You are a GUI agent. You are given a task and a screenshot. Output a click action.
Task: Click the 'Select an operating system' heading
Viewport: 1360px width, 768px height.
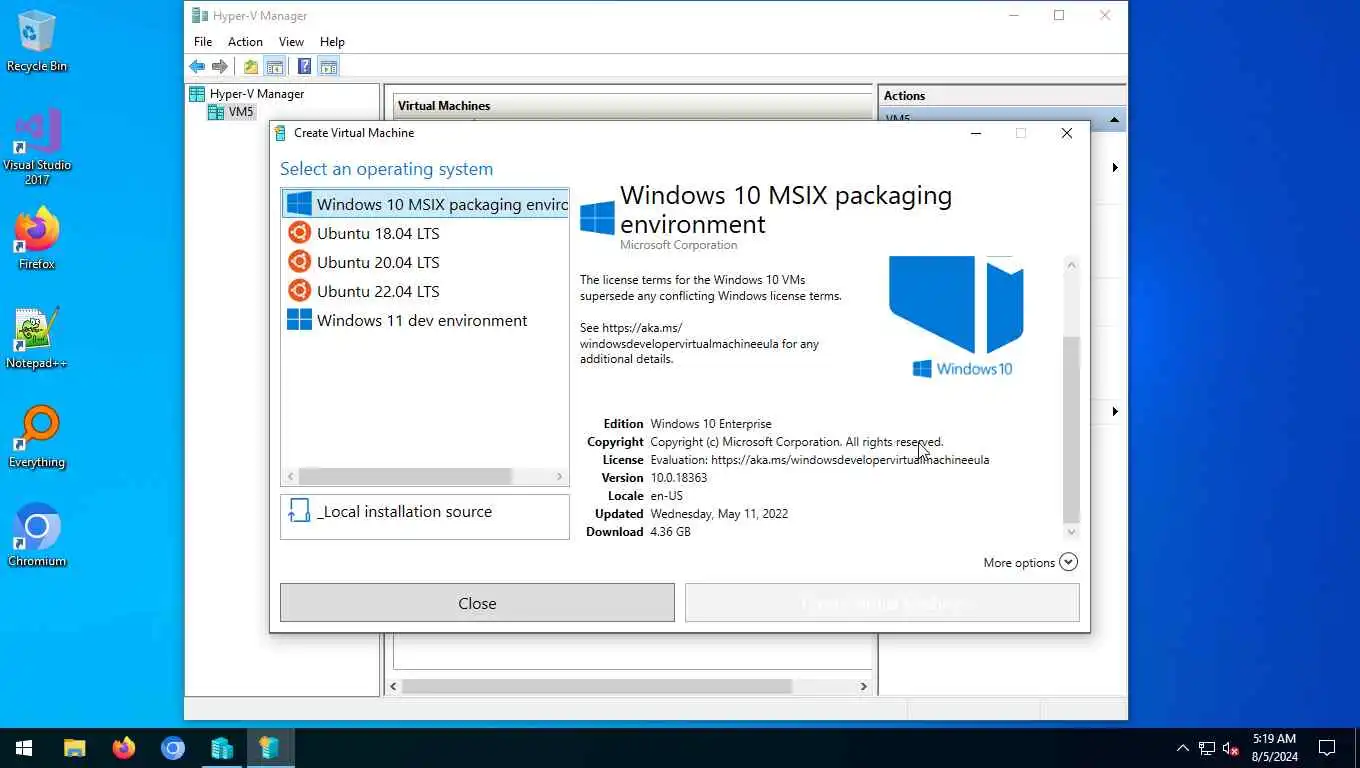(x=386, y=169)
